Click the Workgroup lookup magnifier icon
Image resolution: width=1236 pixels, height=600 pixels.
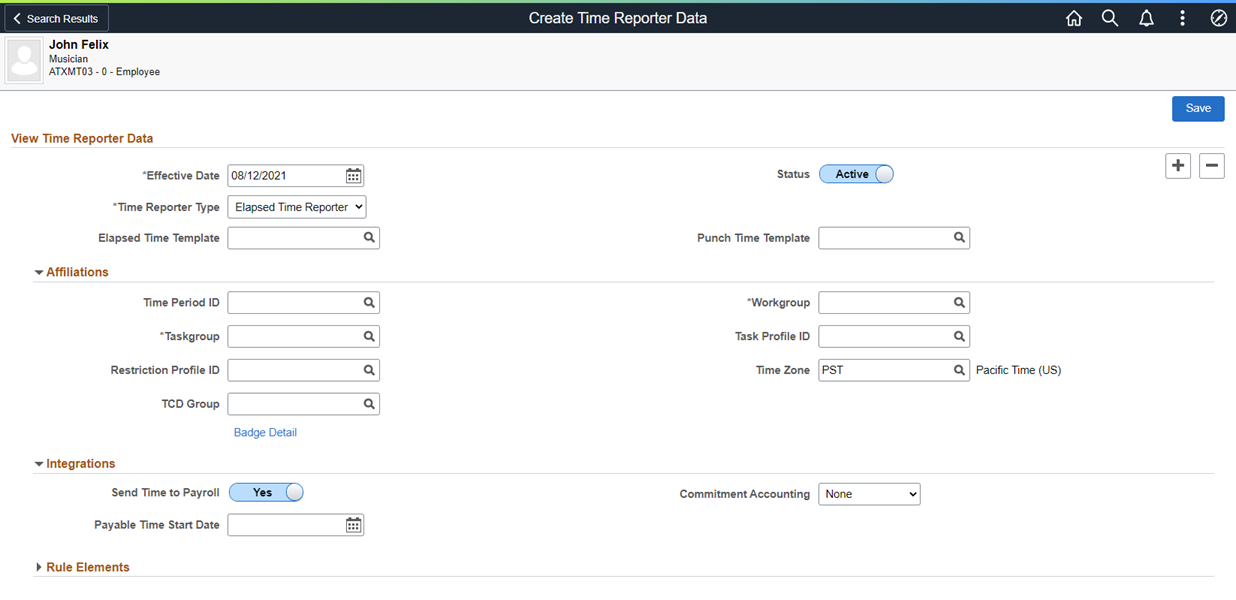(x=959, y=302)
